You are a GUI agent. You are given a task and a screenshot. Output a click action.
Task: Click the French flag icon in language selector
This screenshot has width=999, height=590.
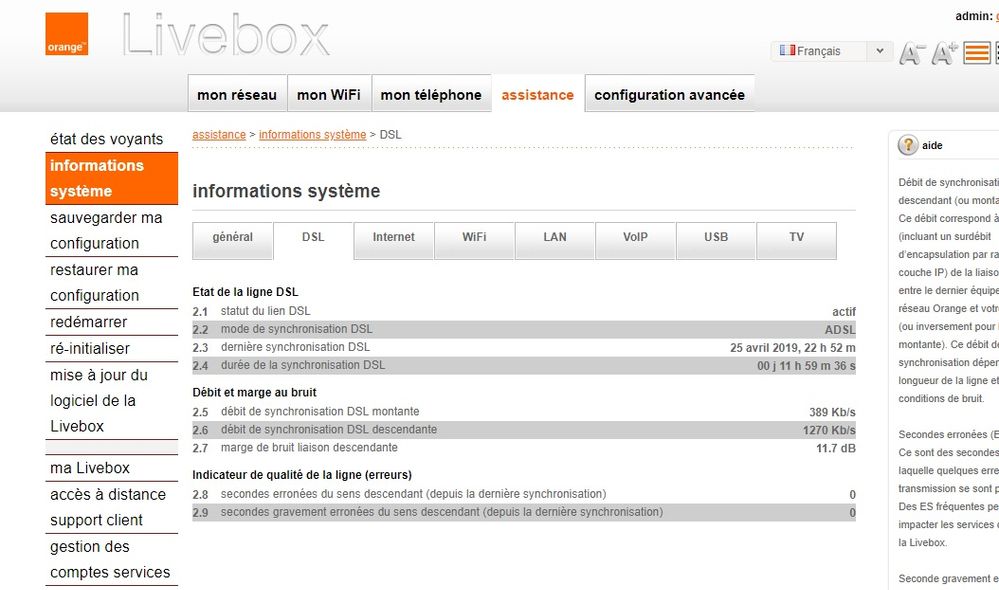789,50
